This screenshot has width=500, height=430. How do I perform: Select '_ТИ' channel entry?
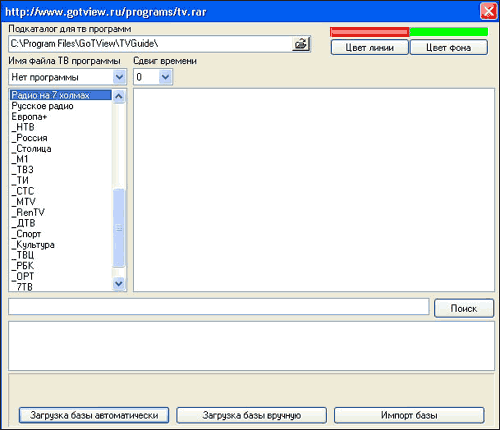point(61,181)
